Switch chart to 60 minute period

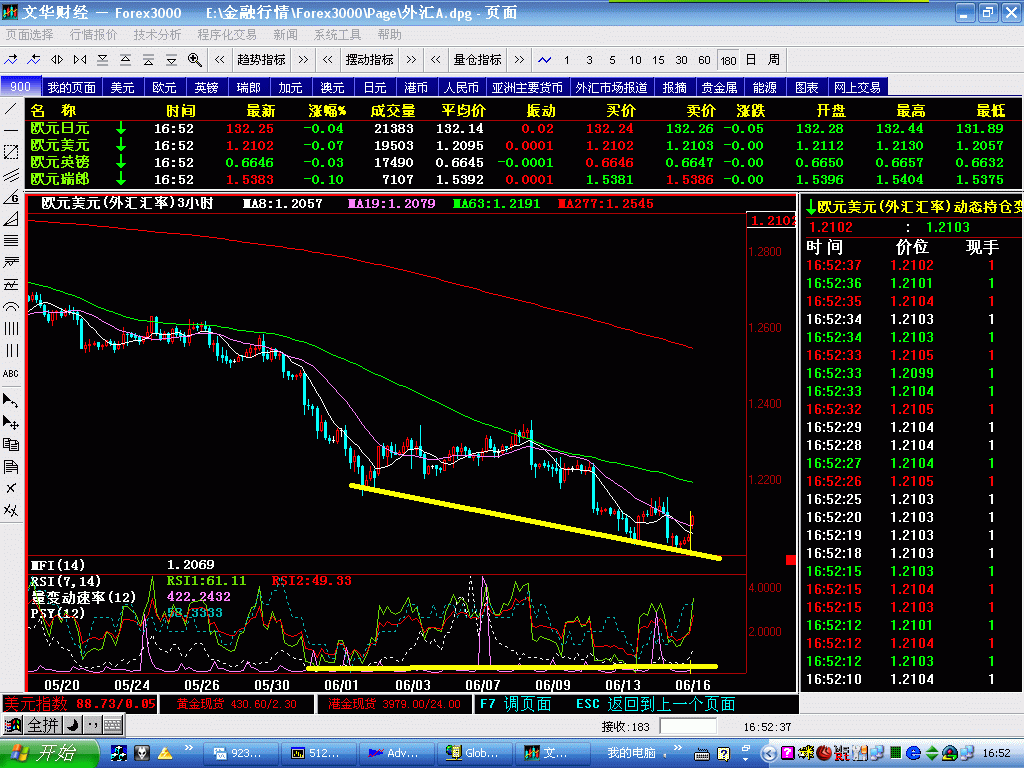(704, 60)
